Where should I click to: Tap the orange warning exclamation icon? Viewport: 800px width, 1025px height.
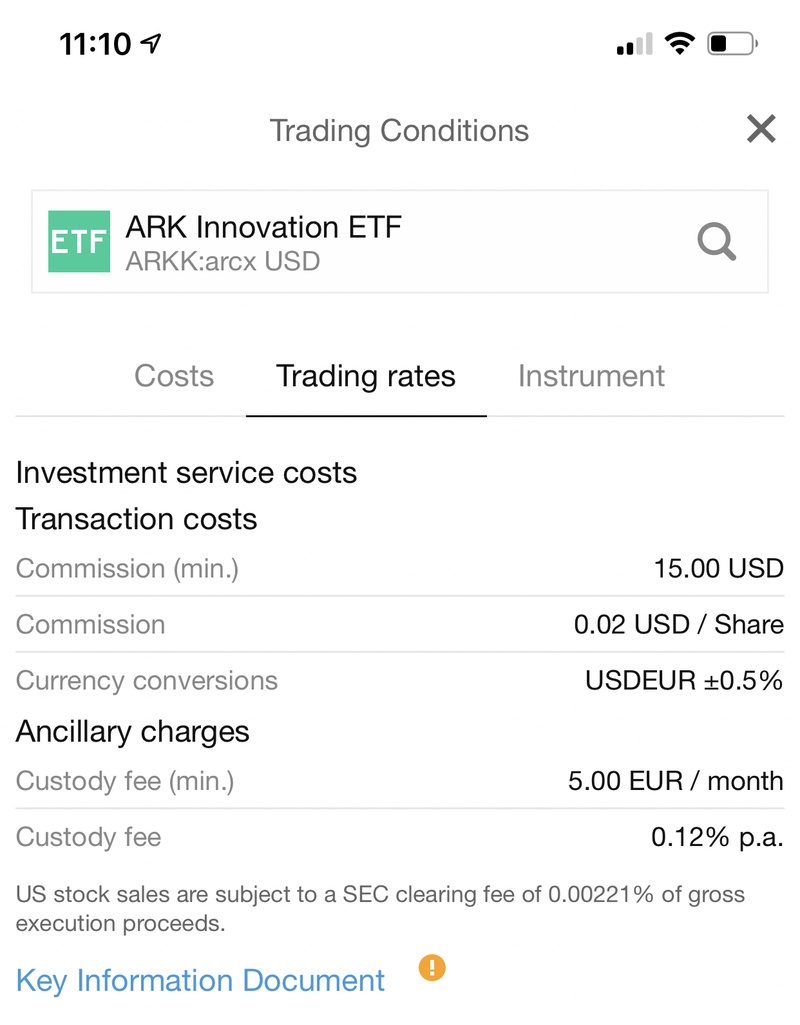tap(432, 968)
